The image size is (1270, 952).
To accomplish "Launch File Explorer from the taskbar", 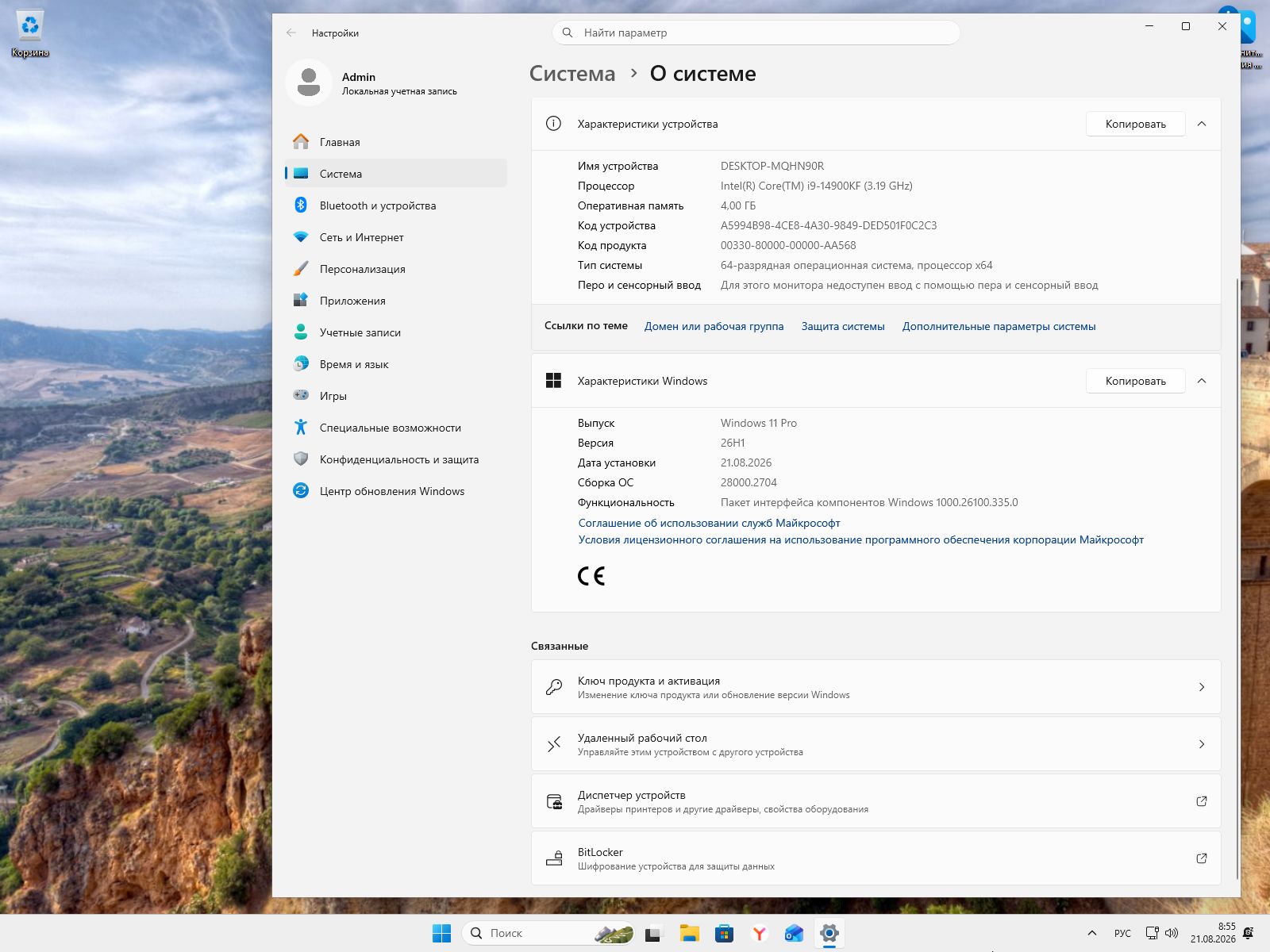I will 689,933.
